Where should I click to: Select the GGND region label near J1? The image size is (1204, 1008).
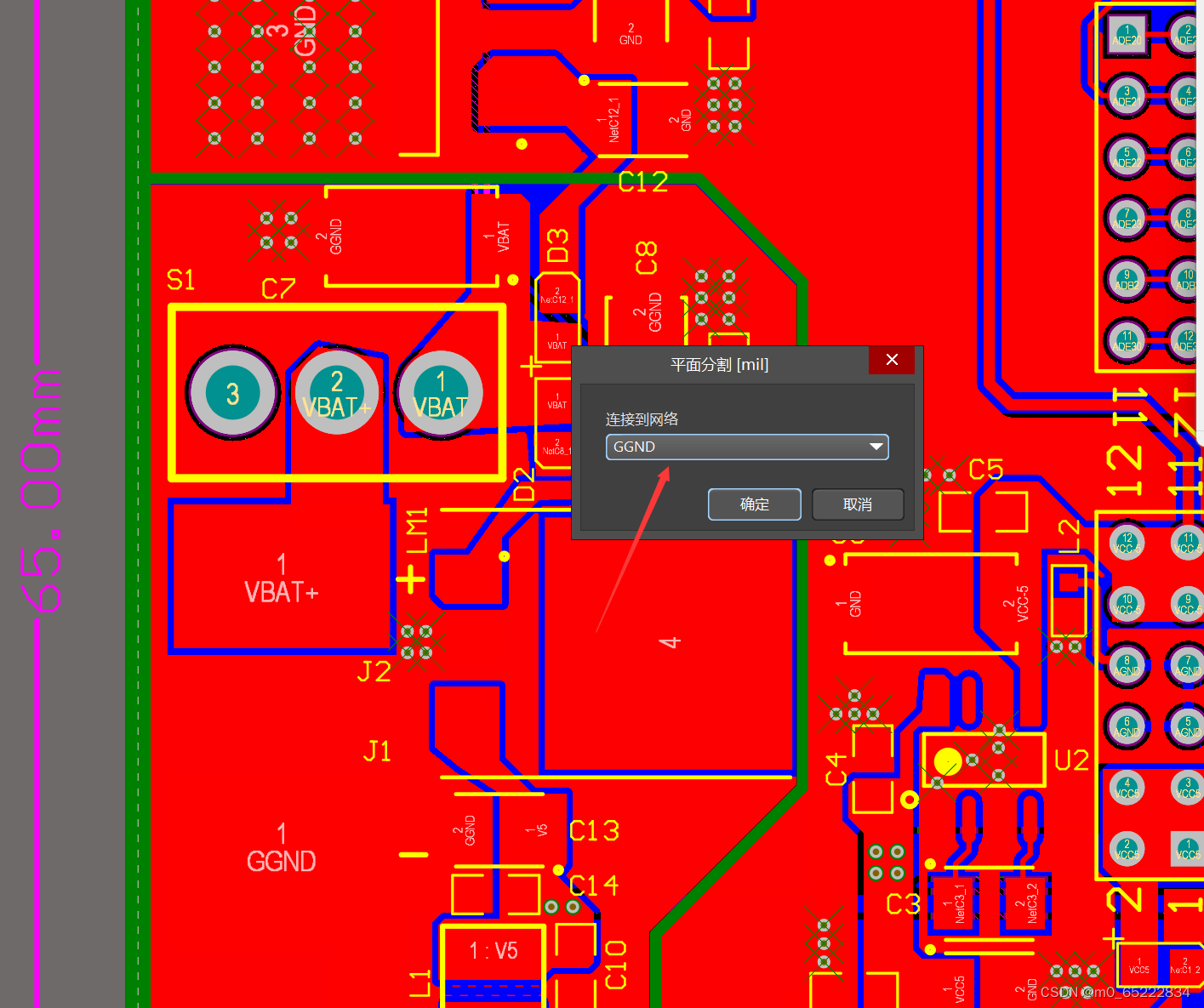[x=281, y=859]
